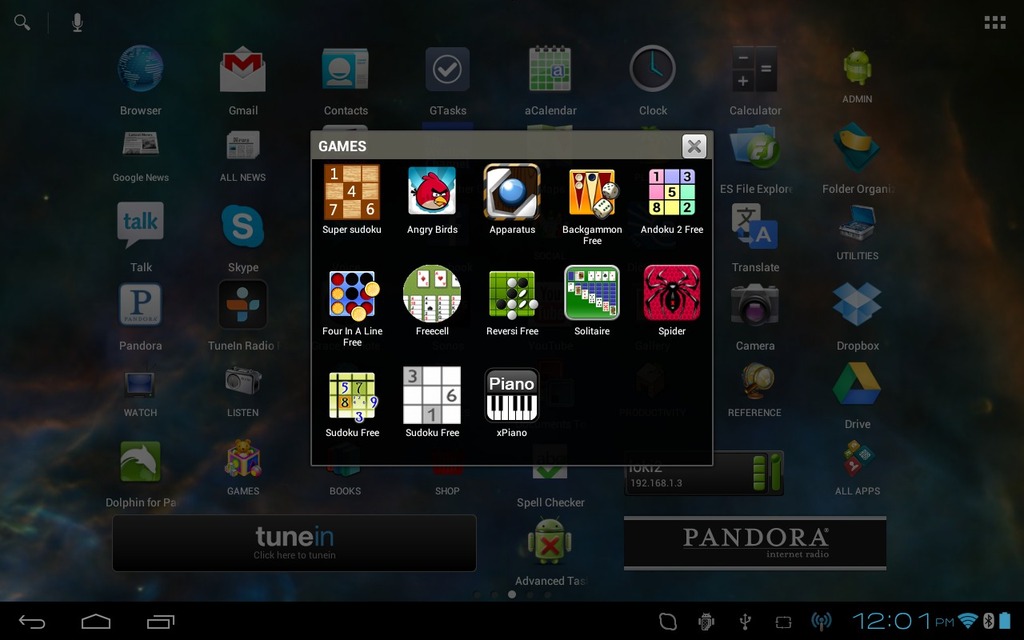Open the Browser app
This screenshot has height=640, width=1024.
click(140, 69)
